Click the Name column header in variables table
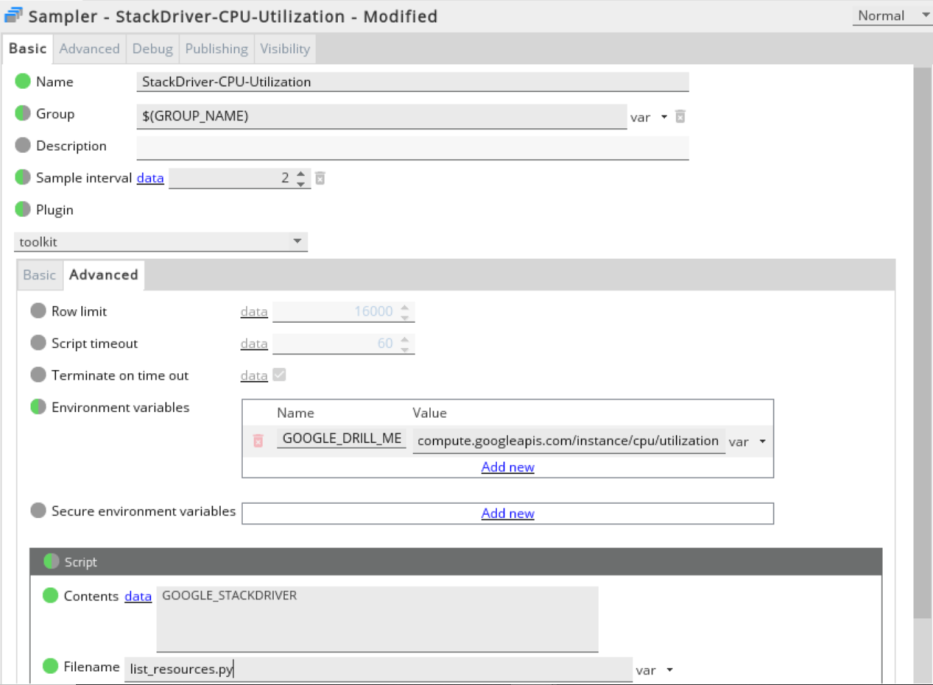This screenshot has height=685, width=933. tap(295, 413)
